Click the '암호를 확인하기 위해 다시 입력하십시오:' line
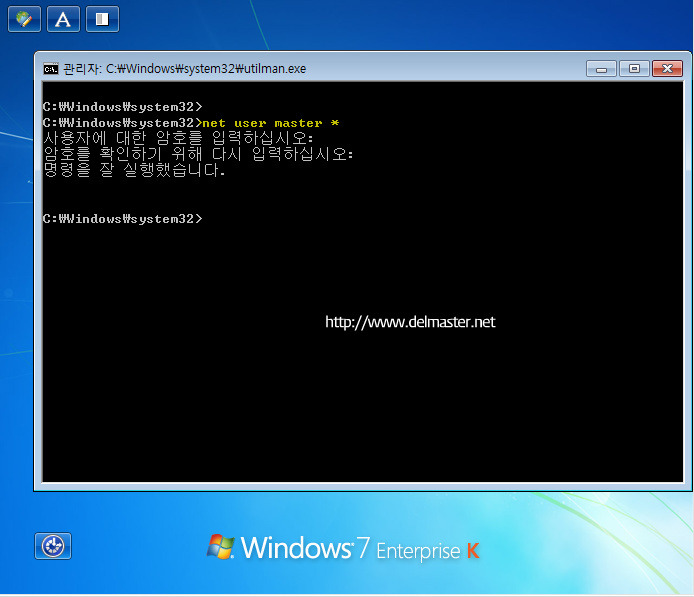The height and width of the screenshot is (597, 694). click(x=198, y=154)
